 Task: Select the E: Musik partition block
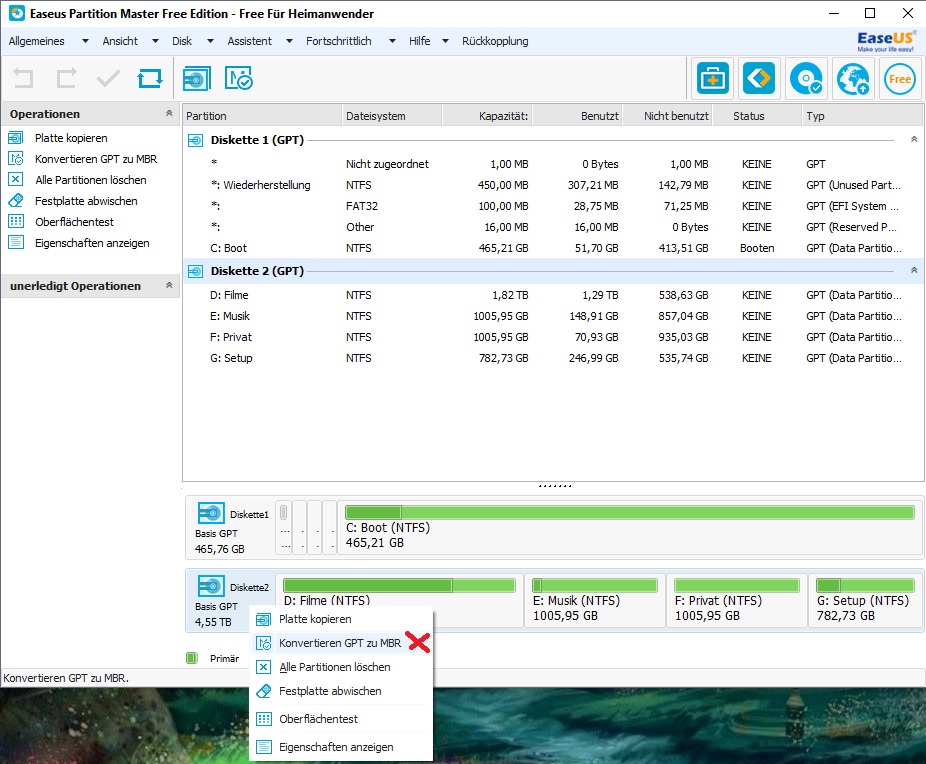click(595, 600)
